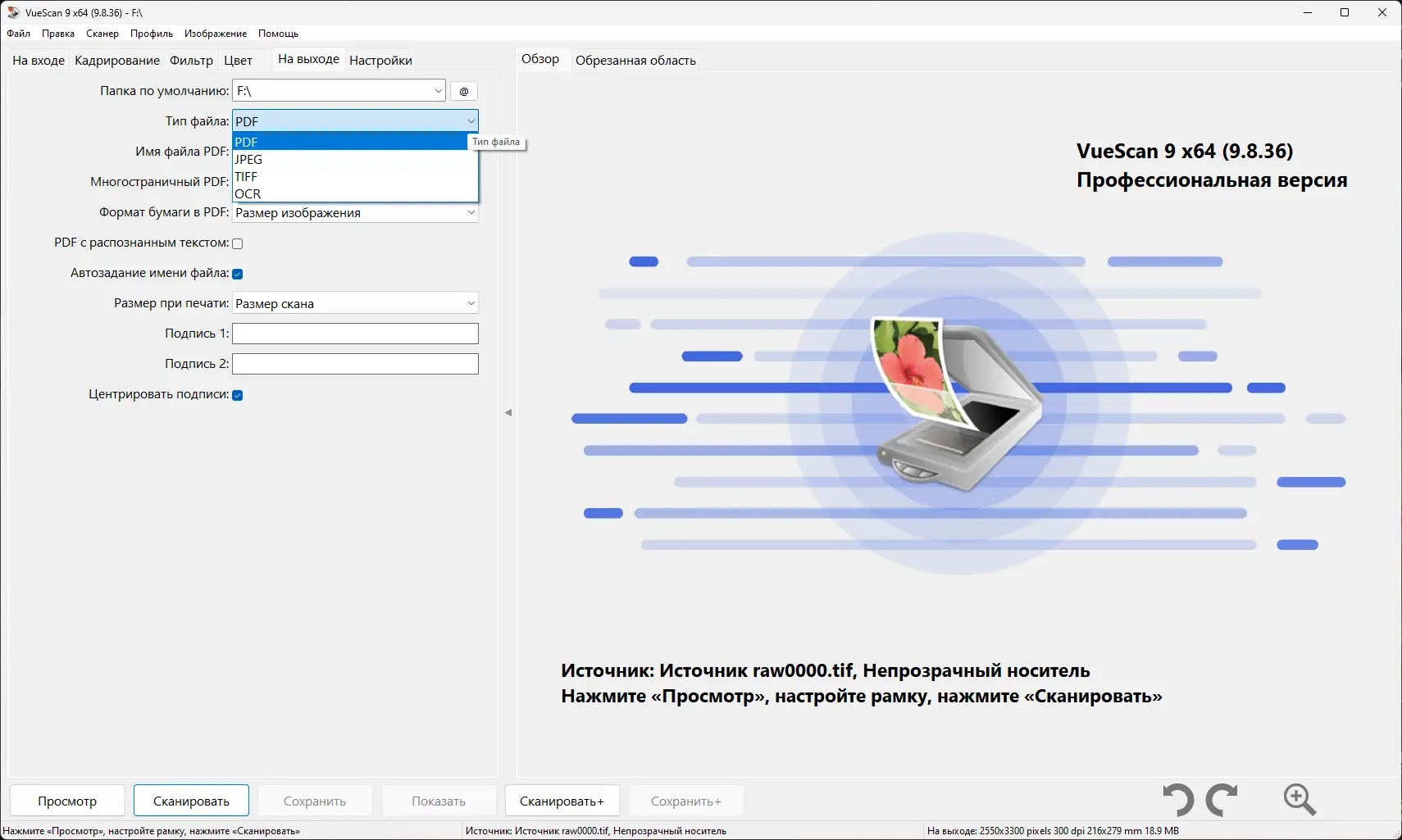
Task: Open the 'Помощь' menu
Action: point(279,34)
